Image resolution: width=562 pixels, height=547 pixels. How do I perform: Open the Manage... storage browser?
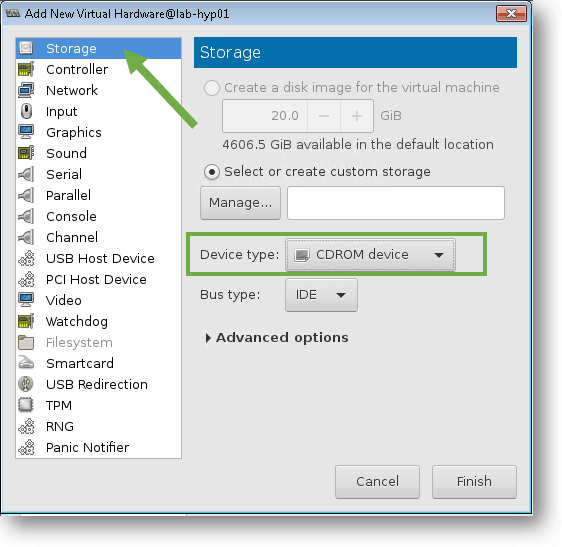[240, 203]
